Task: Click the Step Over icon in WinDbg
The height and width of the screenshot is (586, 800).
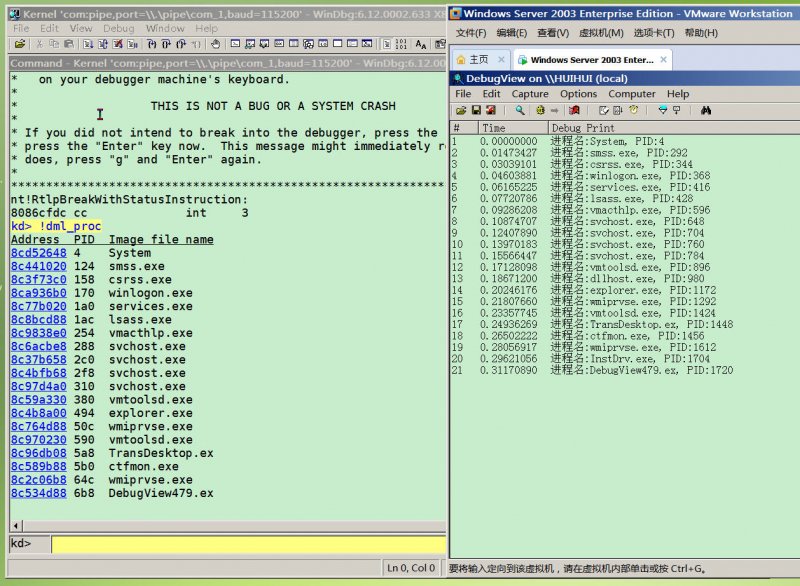Action: click(x=166, y=44)
